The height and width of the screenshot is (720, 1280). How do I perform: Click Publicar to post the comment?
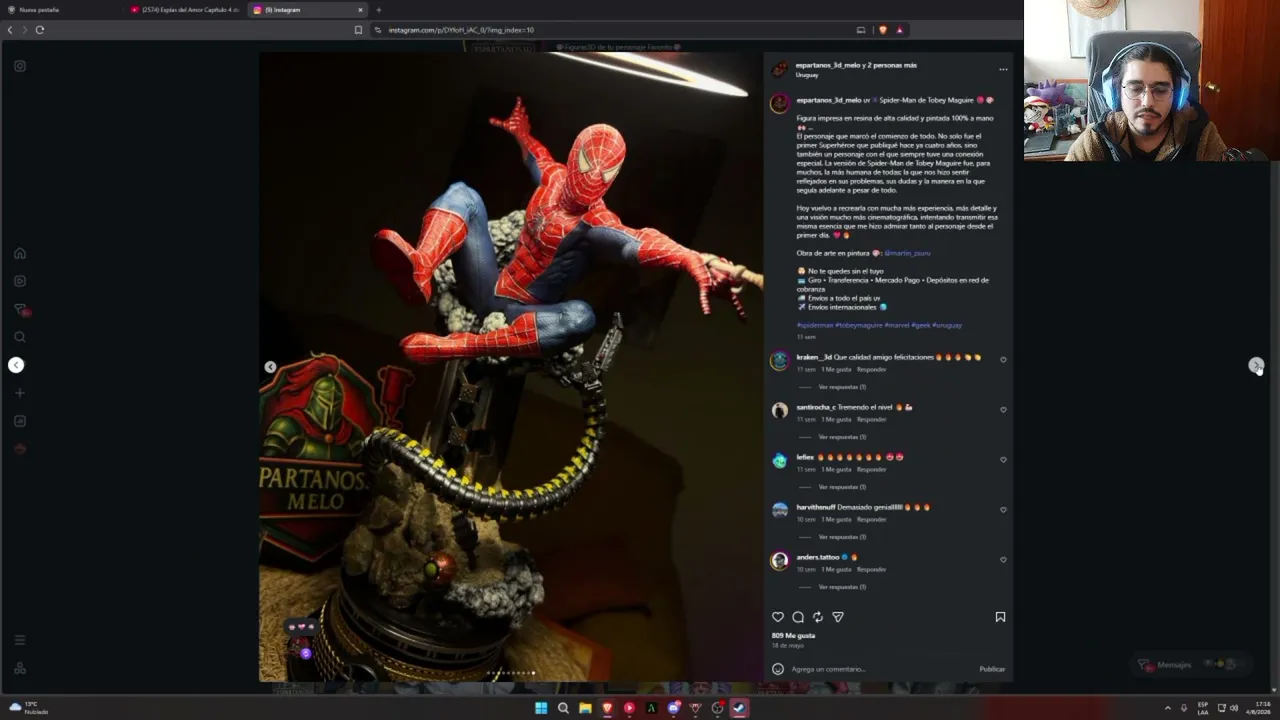coord(992,669)
